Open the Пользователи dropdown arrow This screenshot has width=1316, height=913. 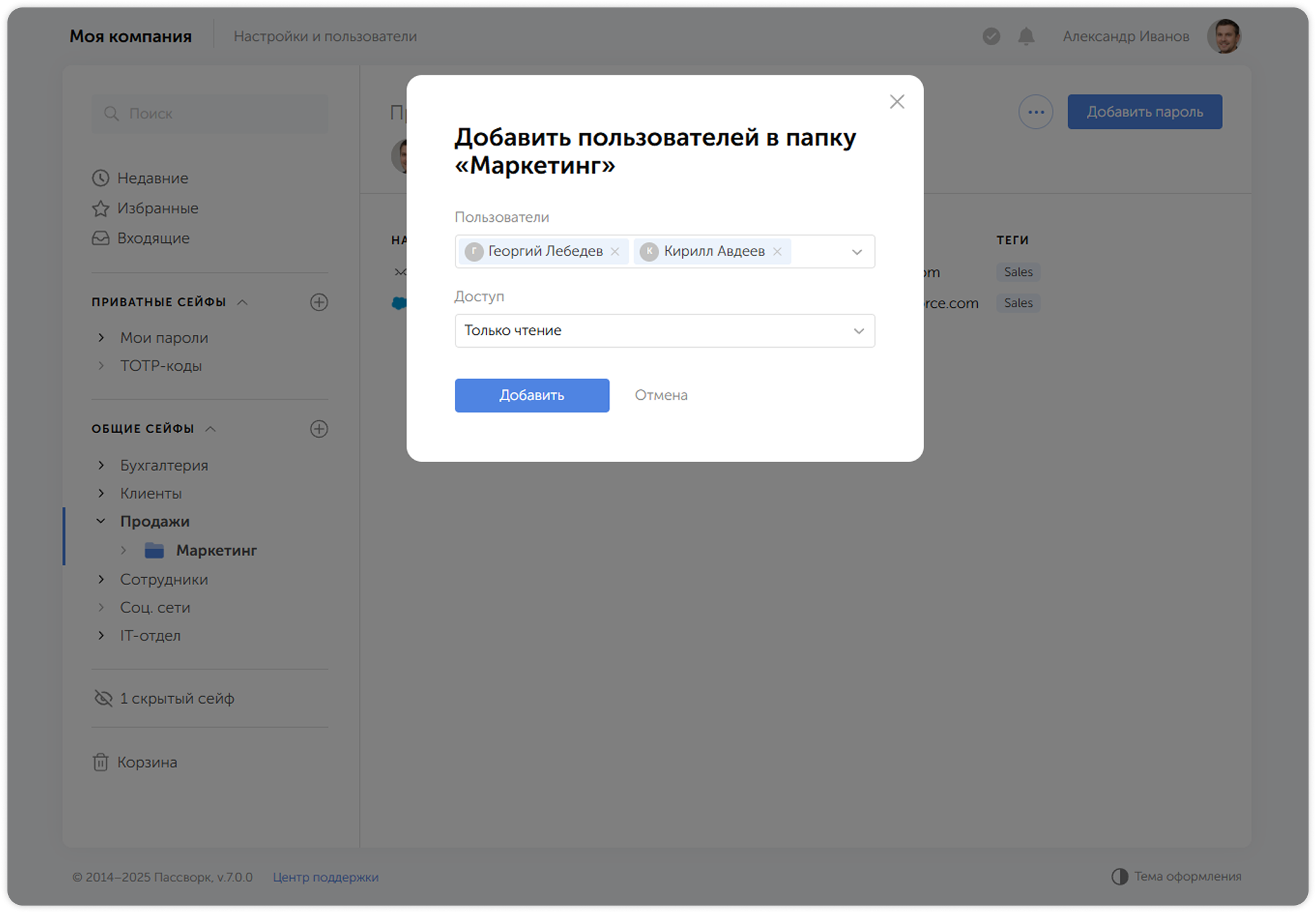pos(857,252)
